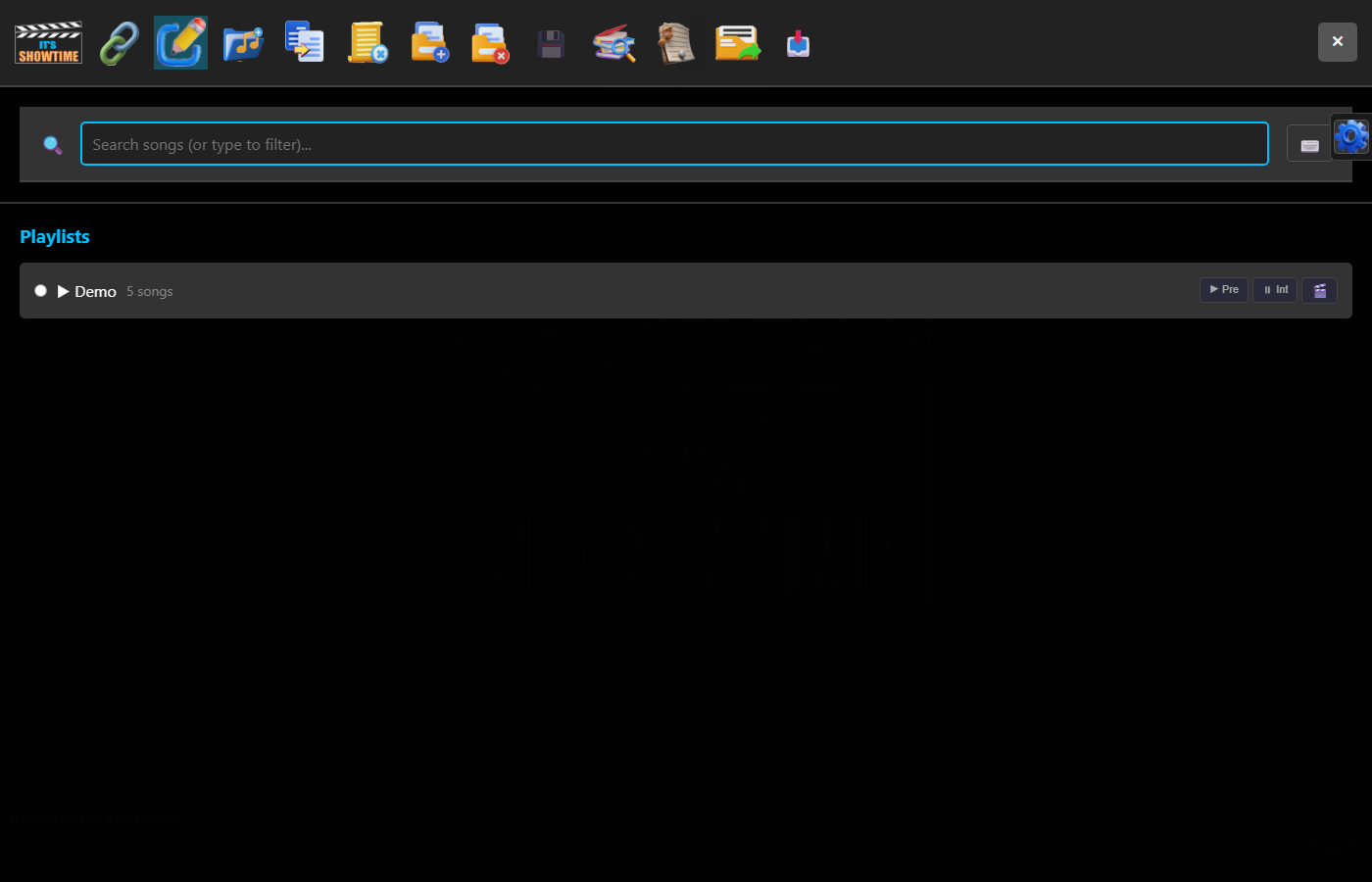
Task: Select the Demo playlist radio button
Action: pyautogui.click(x=40, y=290)
